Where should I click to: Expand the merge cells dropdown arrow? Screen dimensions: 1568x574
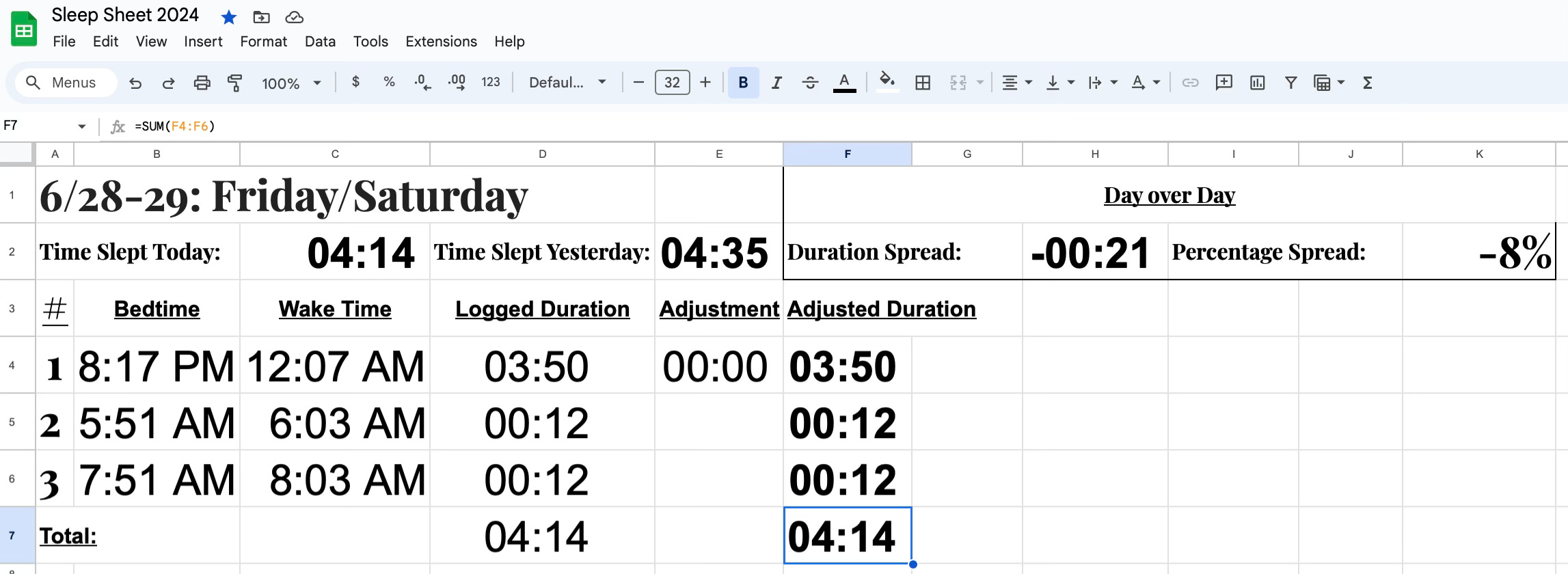[x=979, y=83]
